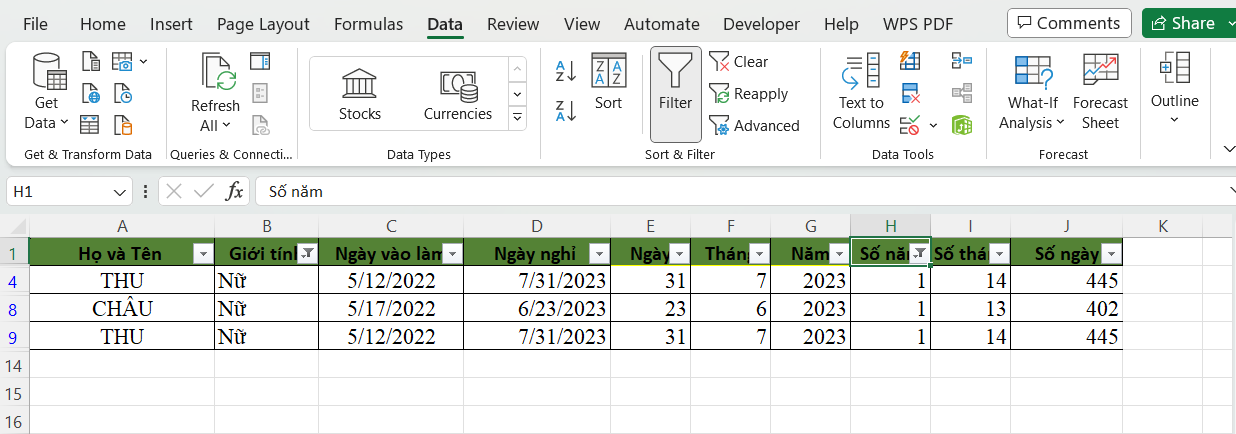Click the Insert Function fx button
This screenshot has width=1236, height=434.
click(x=234, y=191)
